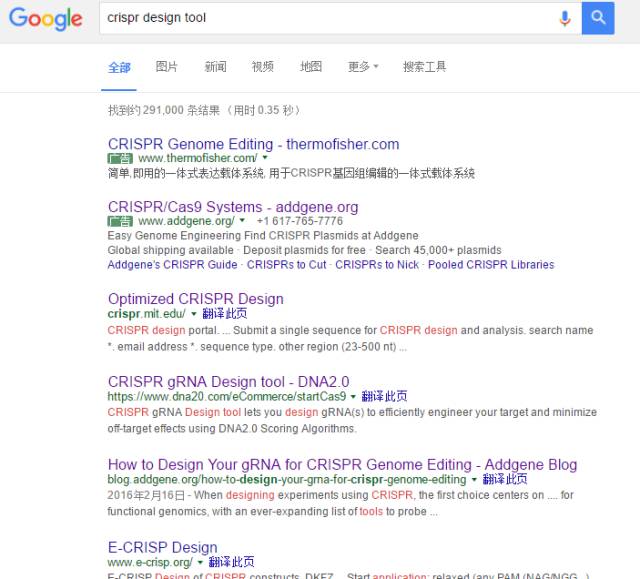Viewport: 640px width, 579px height.
Task: Expand arrow beside www.e-crisp.org/ URL
Action: tap(200, 562)
